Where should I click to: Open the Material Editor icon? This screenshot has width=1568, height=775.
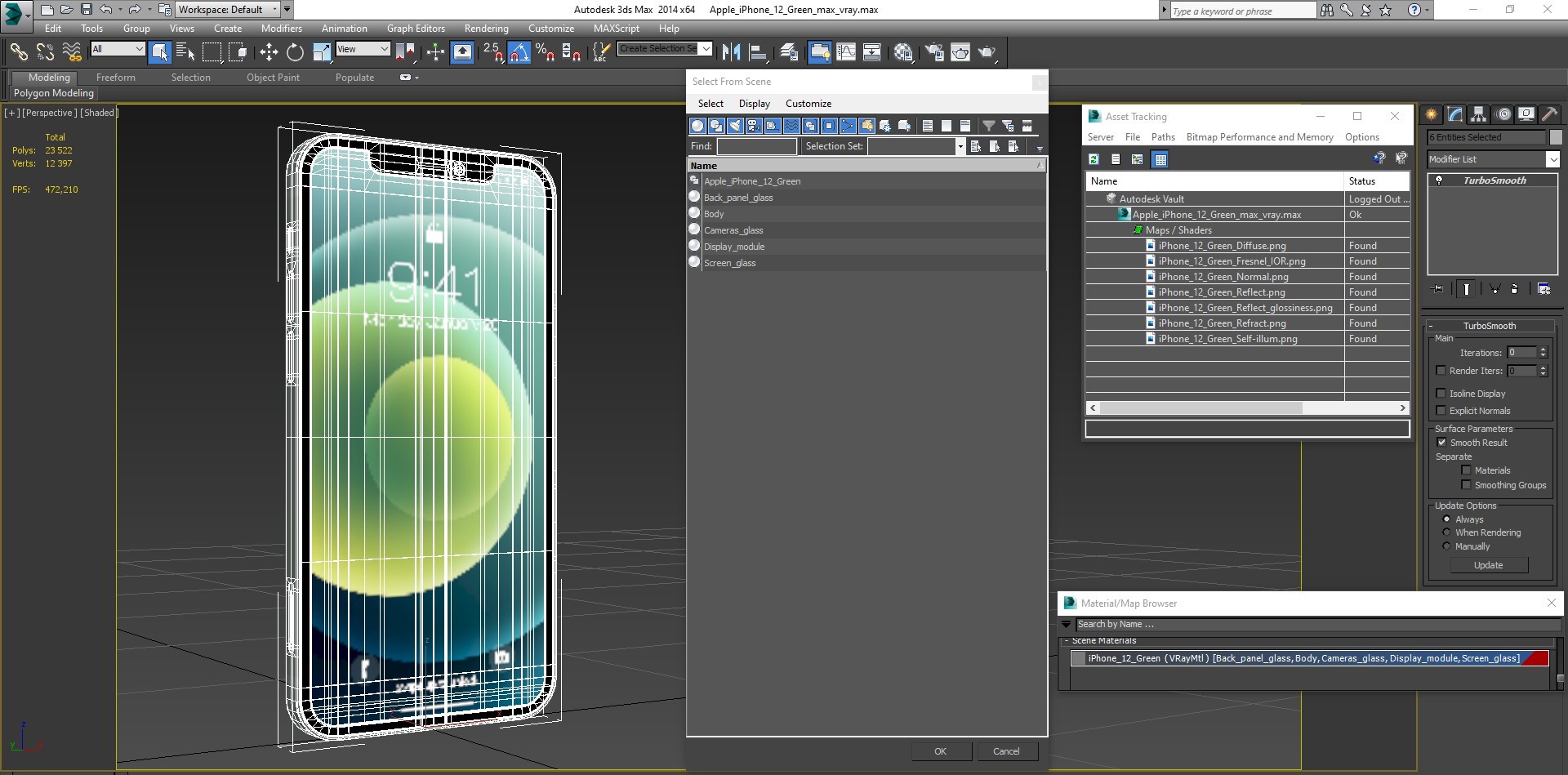tap(903, 52)
